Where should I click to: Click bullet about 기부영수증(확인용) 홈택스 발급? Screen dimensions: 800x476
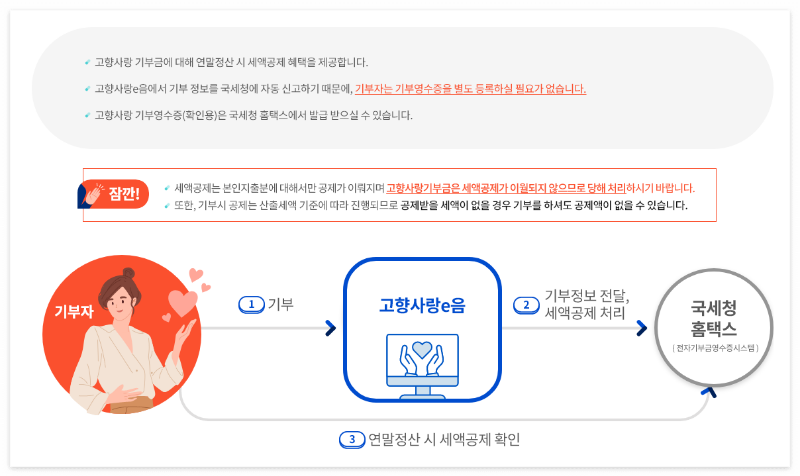[253, 115]
